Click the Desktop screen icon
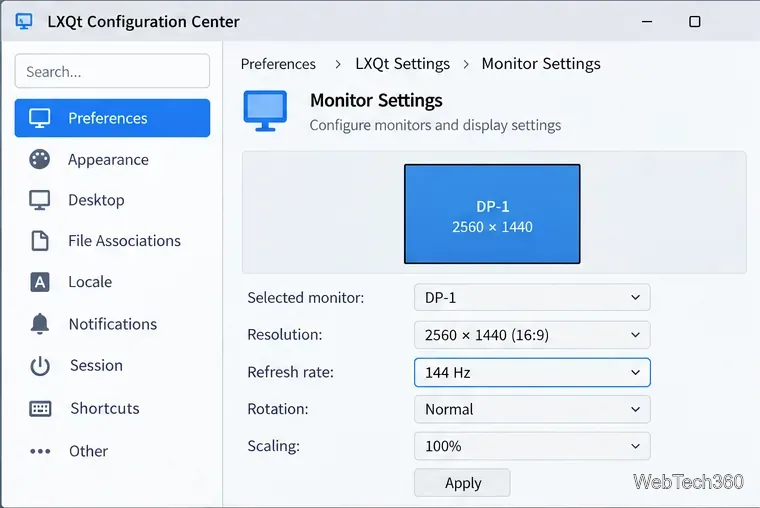The image size is (760, 508). tap(39, 200)
